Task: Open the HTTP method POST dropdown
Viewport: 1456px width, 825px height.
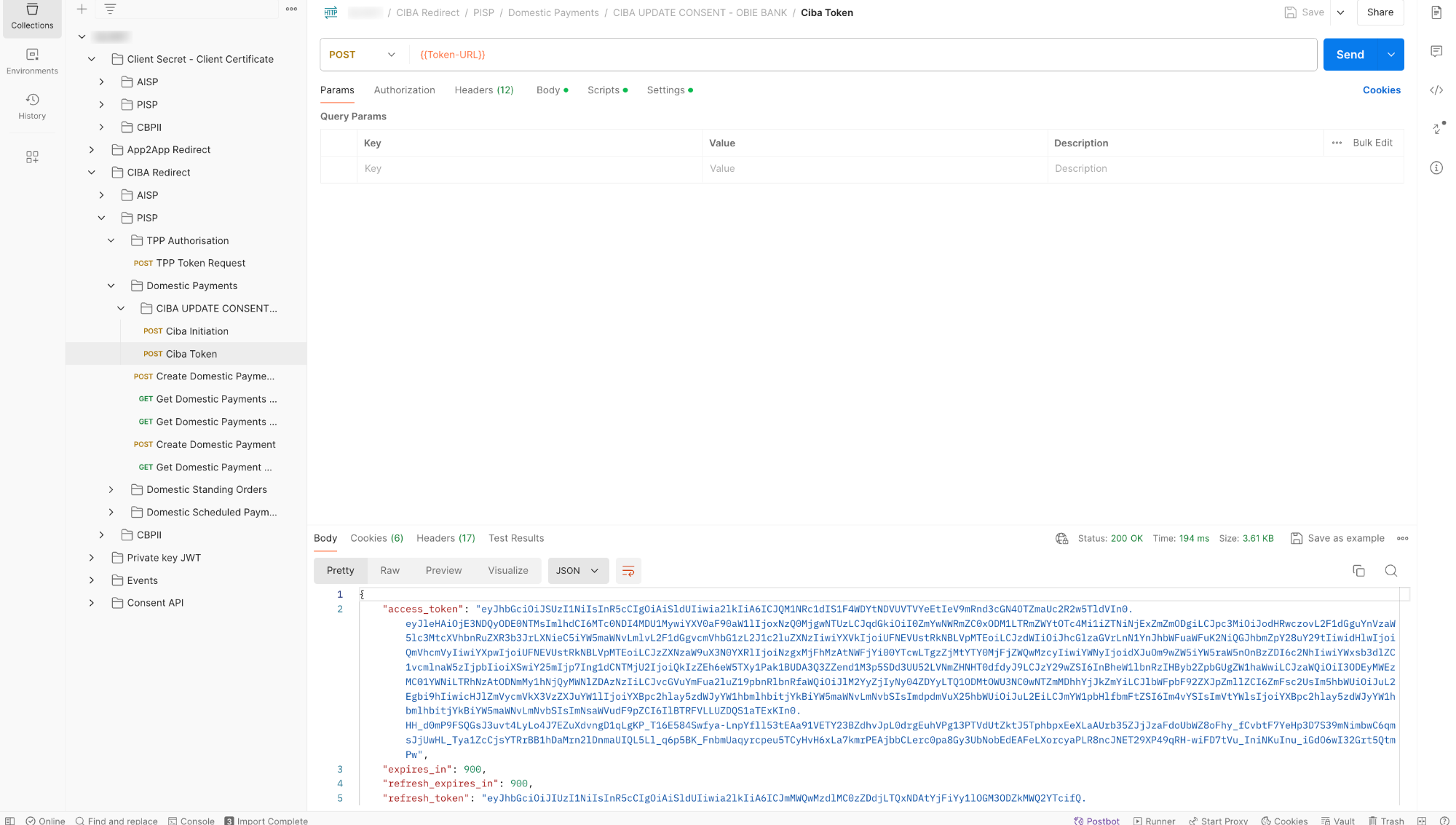Action: [362, 55]
